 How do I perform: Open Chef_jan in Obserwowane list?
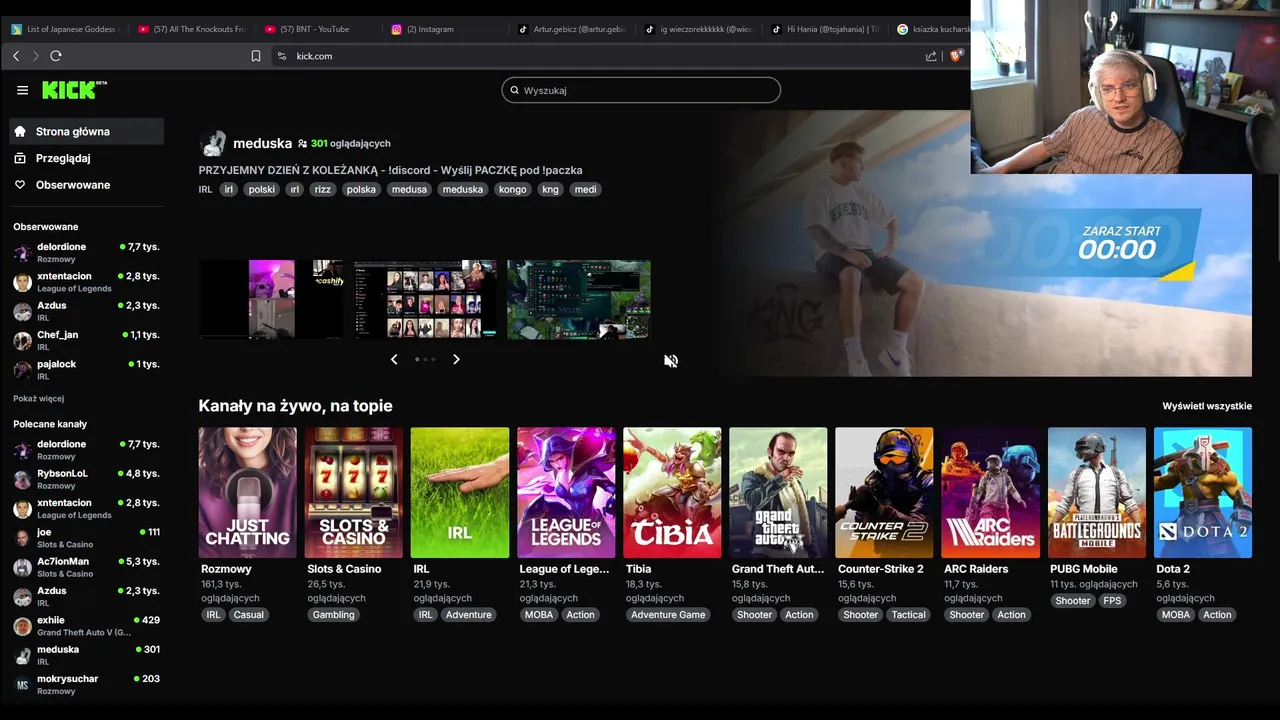click(x=86, y=341)
